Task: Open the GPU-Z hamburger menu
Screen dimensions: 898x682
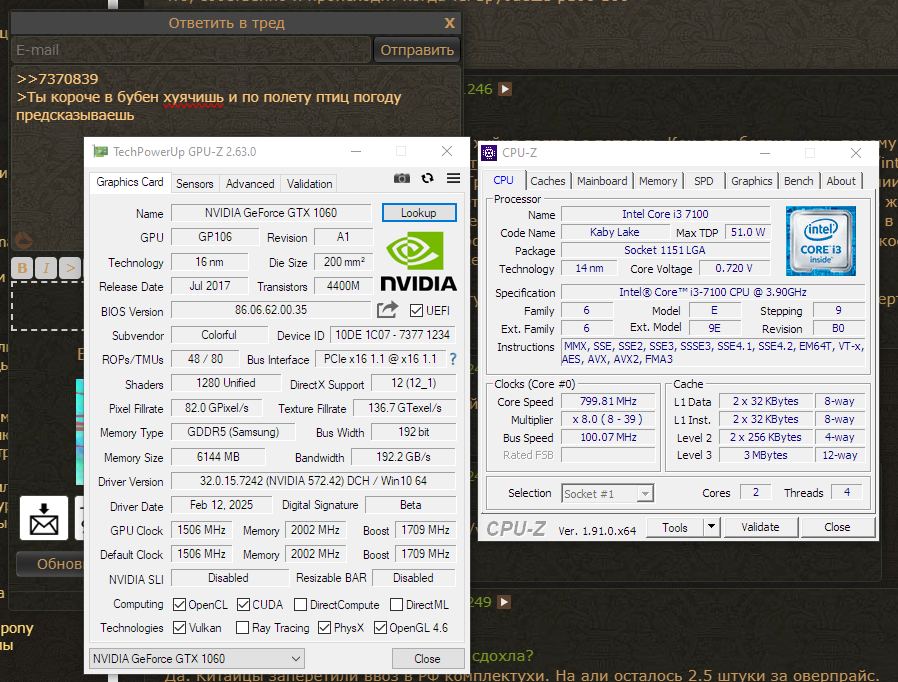Action: coord(454,178)
